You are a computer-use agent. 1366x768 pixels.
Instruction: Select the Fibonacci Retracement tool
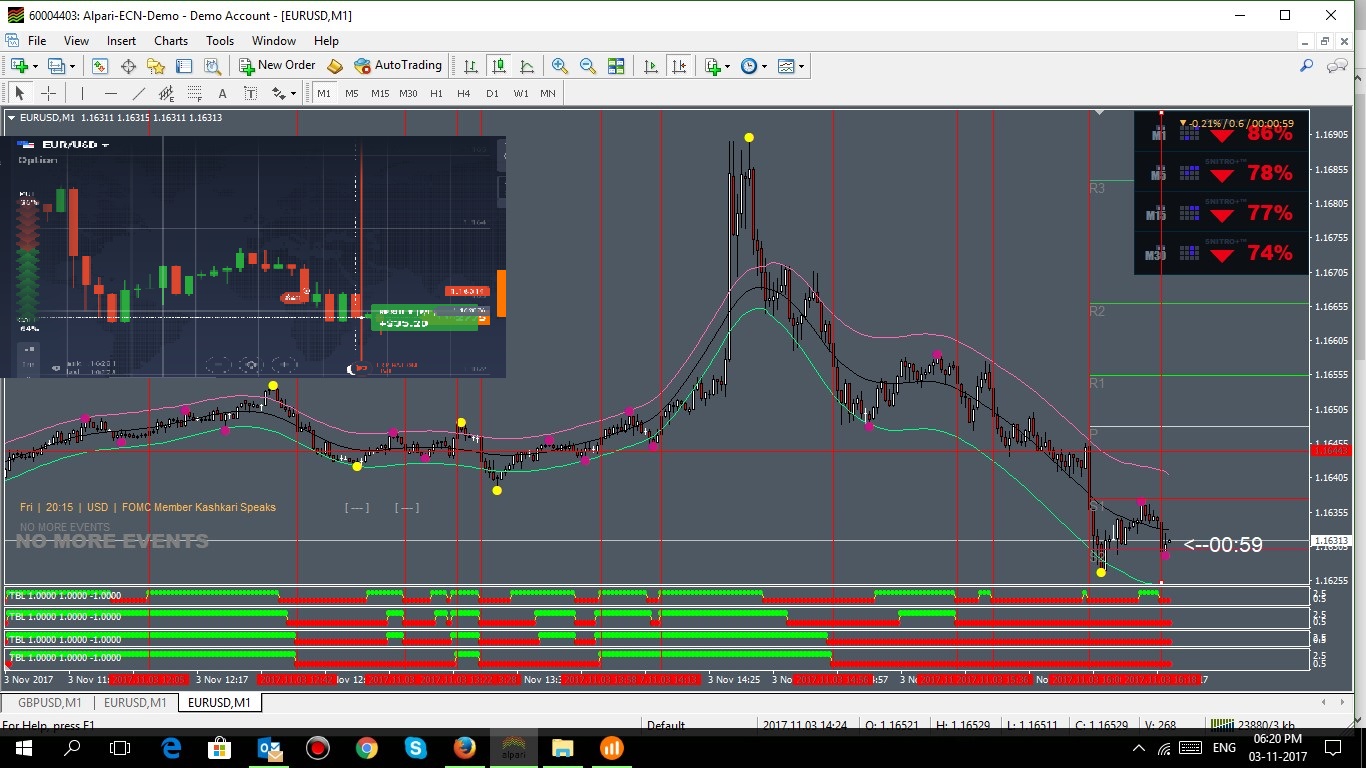coord(194,94)
